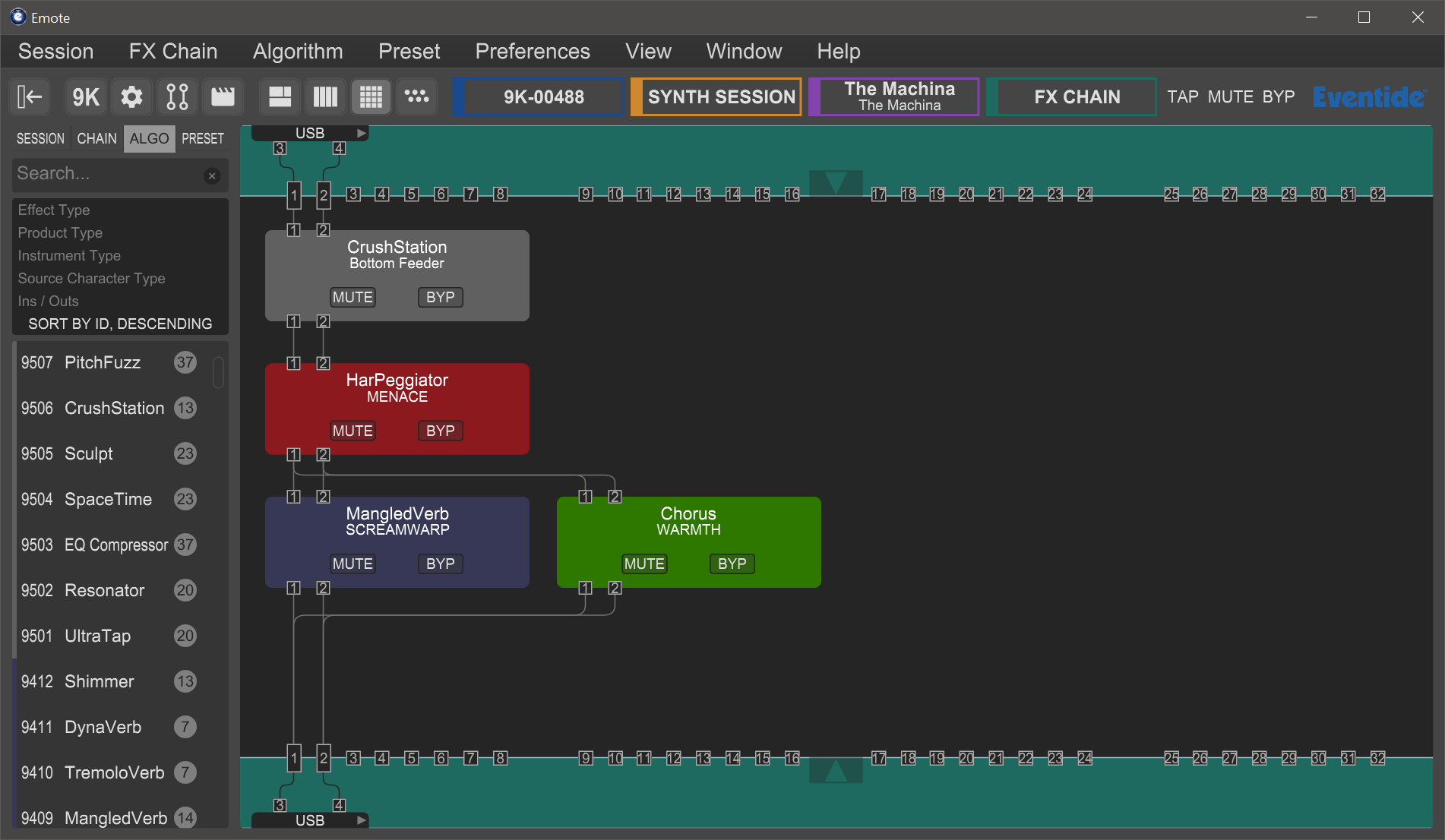Mute the HarPeggiator block

click(x=353, y=431)
